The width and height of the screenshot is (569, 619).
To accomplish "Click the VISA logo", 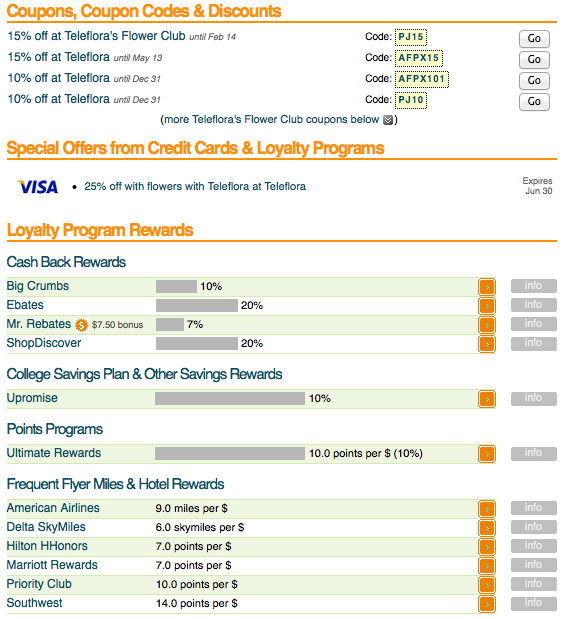I will (x=38, y=187).
